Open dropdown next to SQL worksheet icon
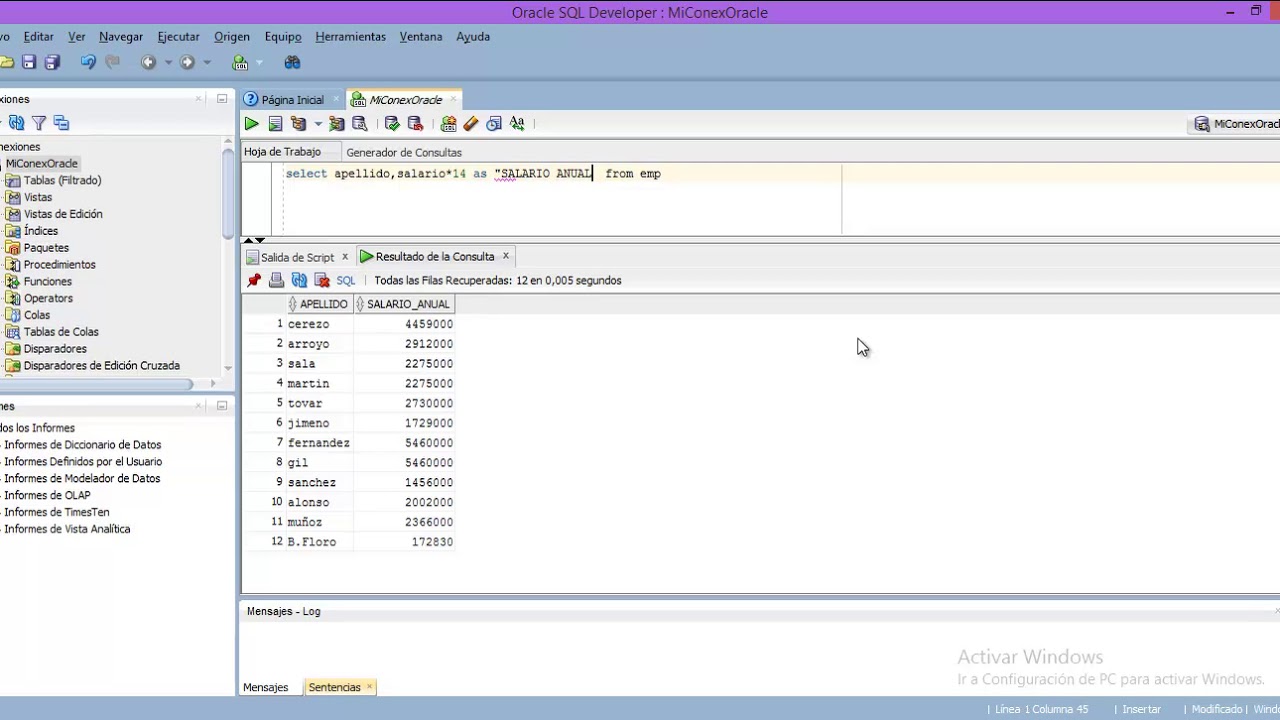This screenshot has height=720, width=1280. 257,62
